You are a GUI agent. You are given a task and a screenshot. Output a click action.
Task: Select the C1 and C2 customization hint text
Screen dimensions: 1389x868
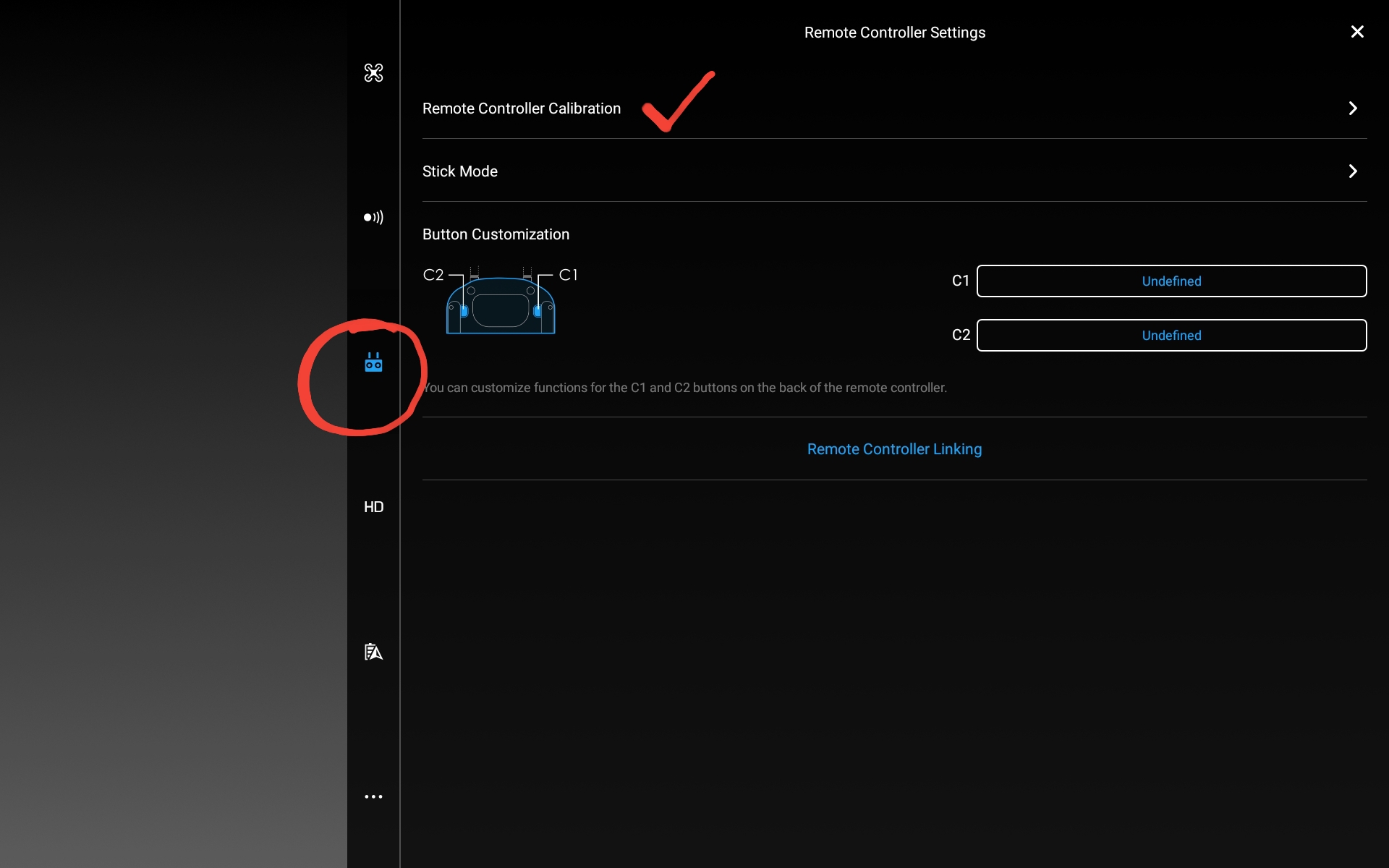[684, 388]
